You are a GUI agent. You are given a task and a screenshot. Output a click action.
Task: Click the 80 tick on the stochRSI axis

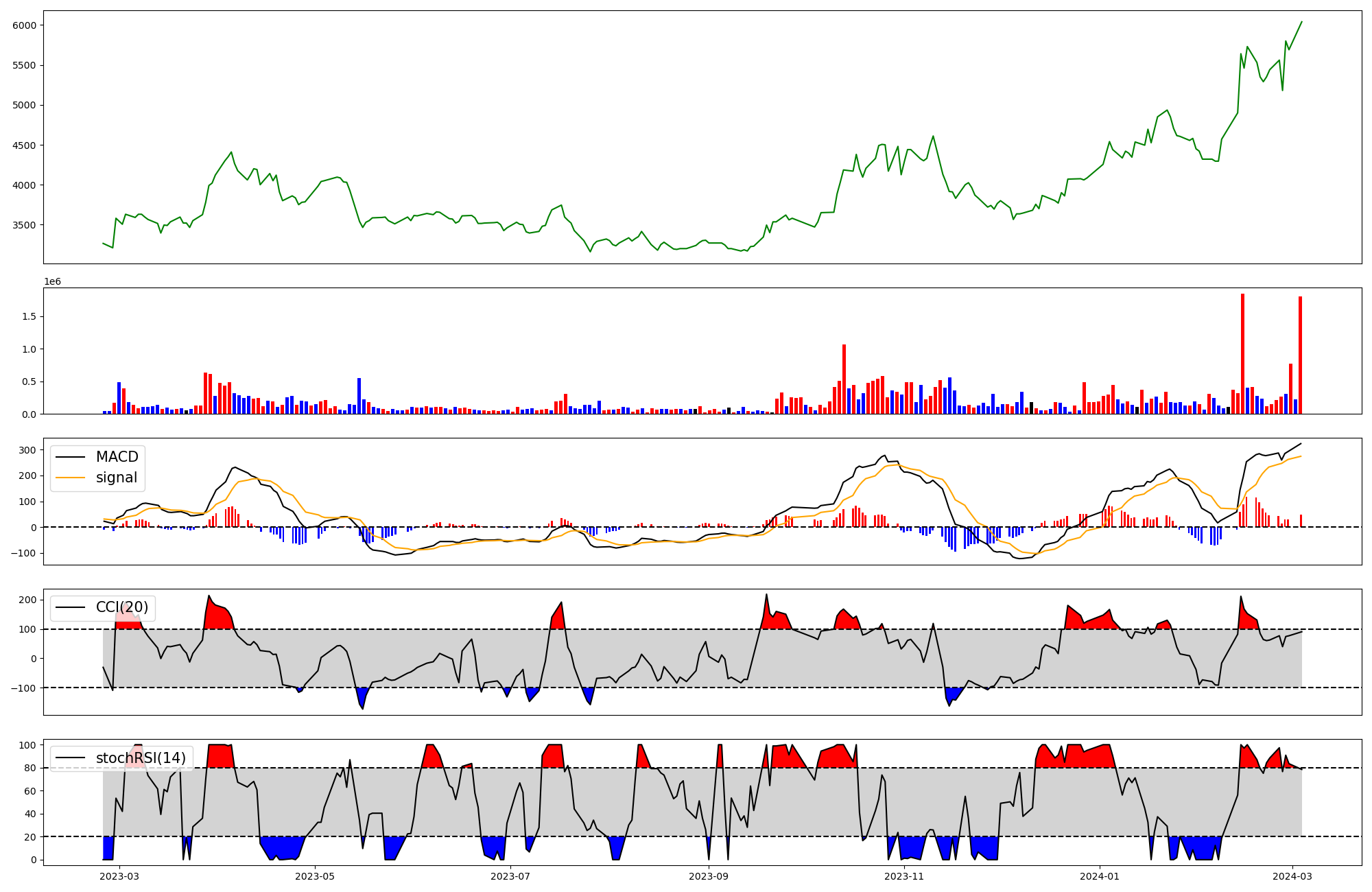coord(30,768)
